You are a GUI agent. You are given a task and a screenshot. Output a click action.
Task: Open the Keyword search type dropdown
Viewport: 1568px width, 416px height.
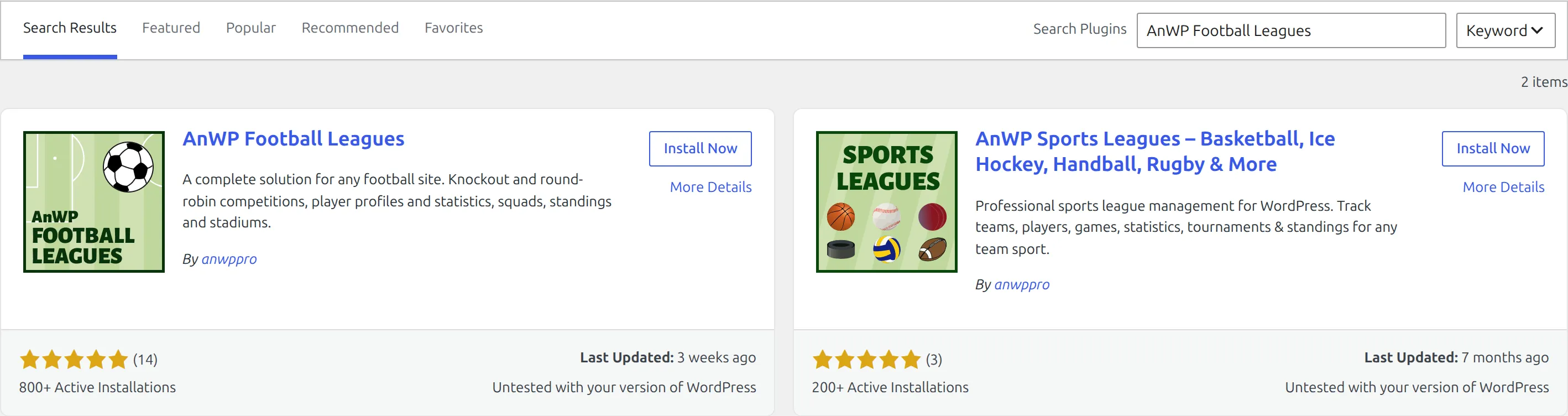coord(1506,30)
